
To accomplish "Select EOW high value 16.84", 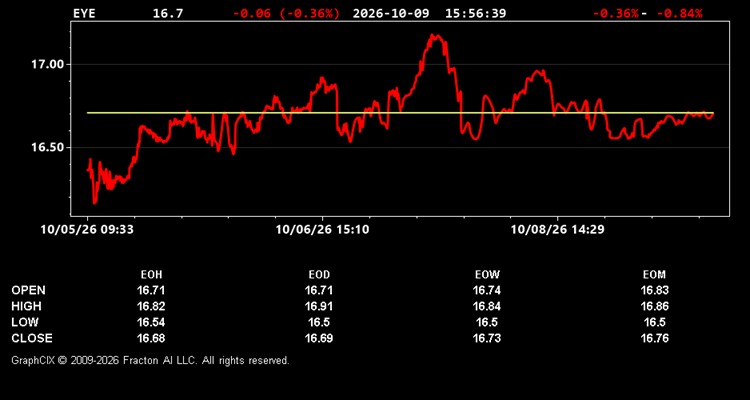I will pos(487,306).
